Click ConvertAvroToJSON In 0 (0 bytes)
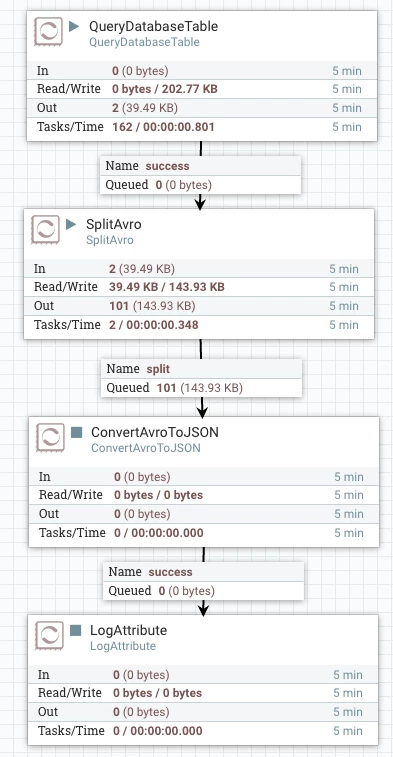The image size is (393, 757). point(204,477)
